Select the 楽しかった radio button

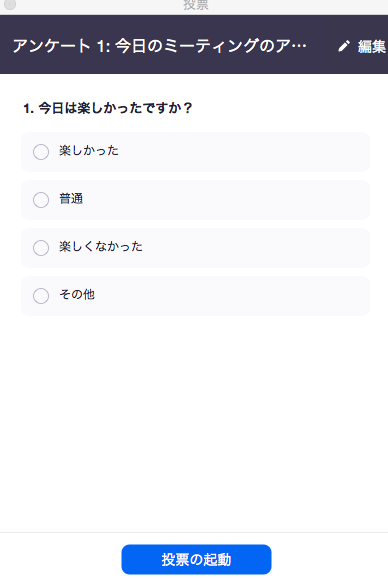(x=41, y=152)
